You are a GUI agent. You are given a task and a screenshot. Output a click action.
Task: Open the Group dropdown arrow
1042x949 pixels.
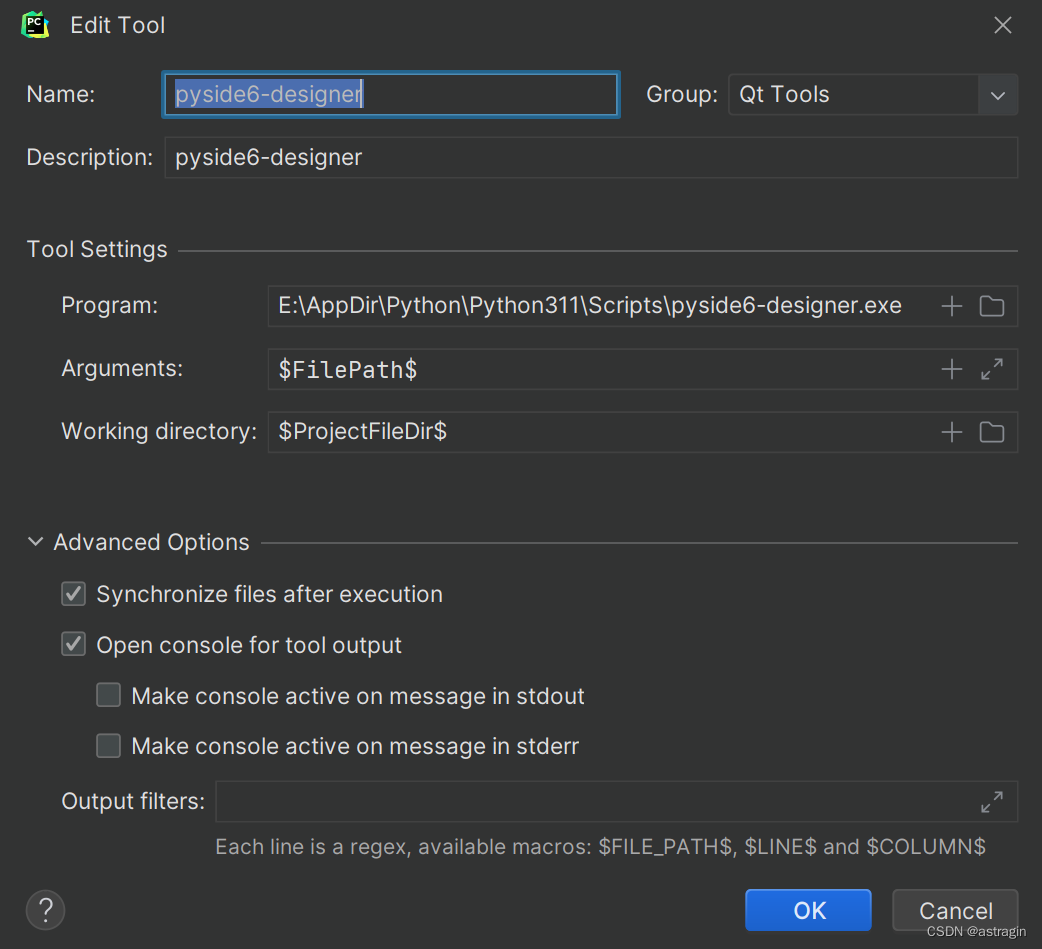(997, 95)
